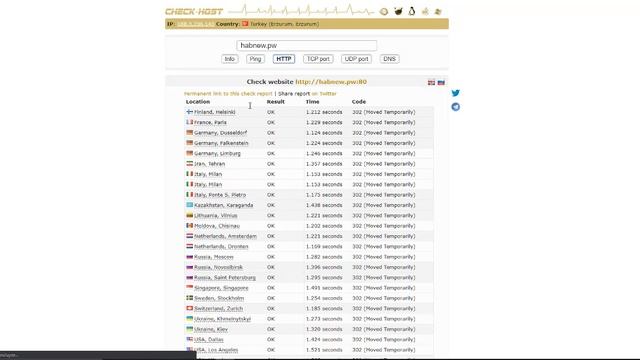Click the Location column header

tap(198, 102)
